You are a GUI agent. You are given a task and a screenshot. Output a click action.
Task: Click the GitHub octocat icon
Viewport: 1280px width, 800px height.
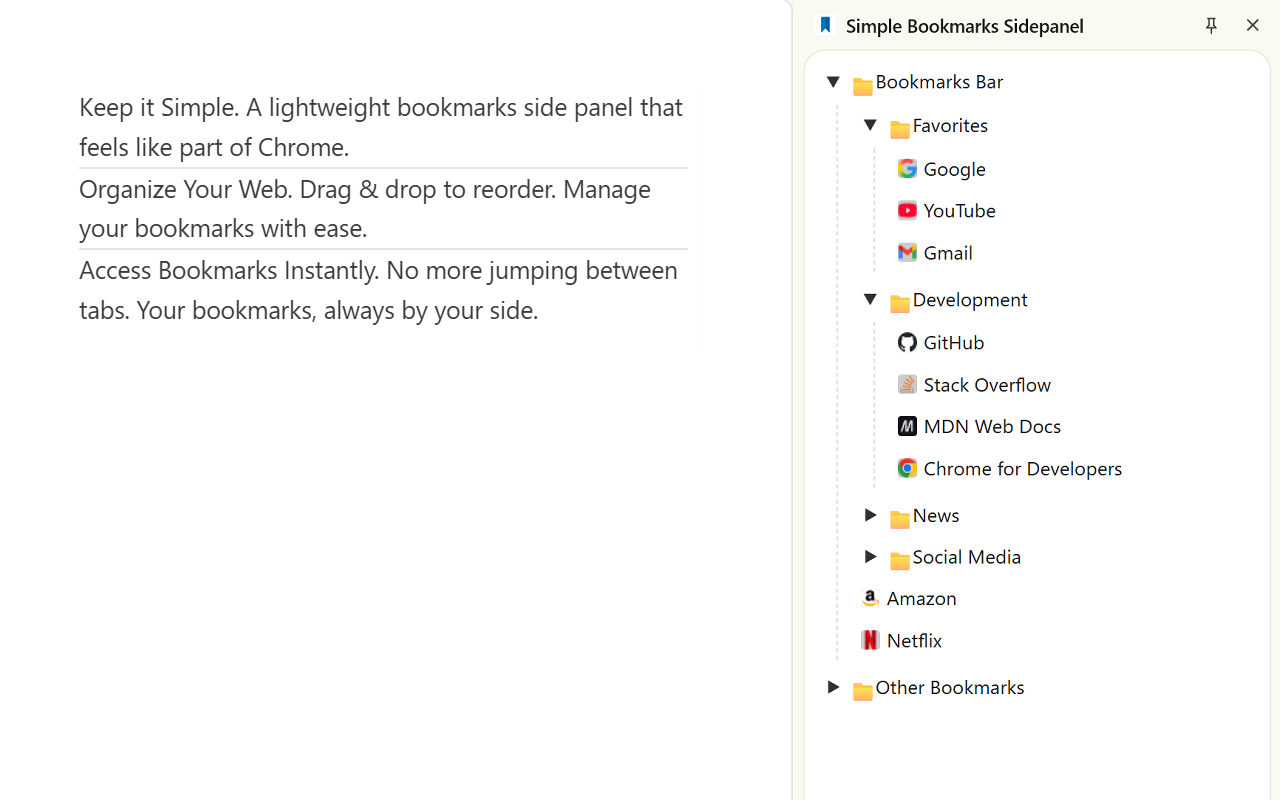907,342
